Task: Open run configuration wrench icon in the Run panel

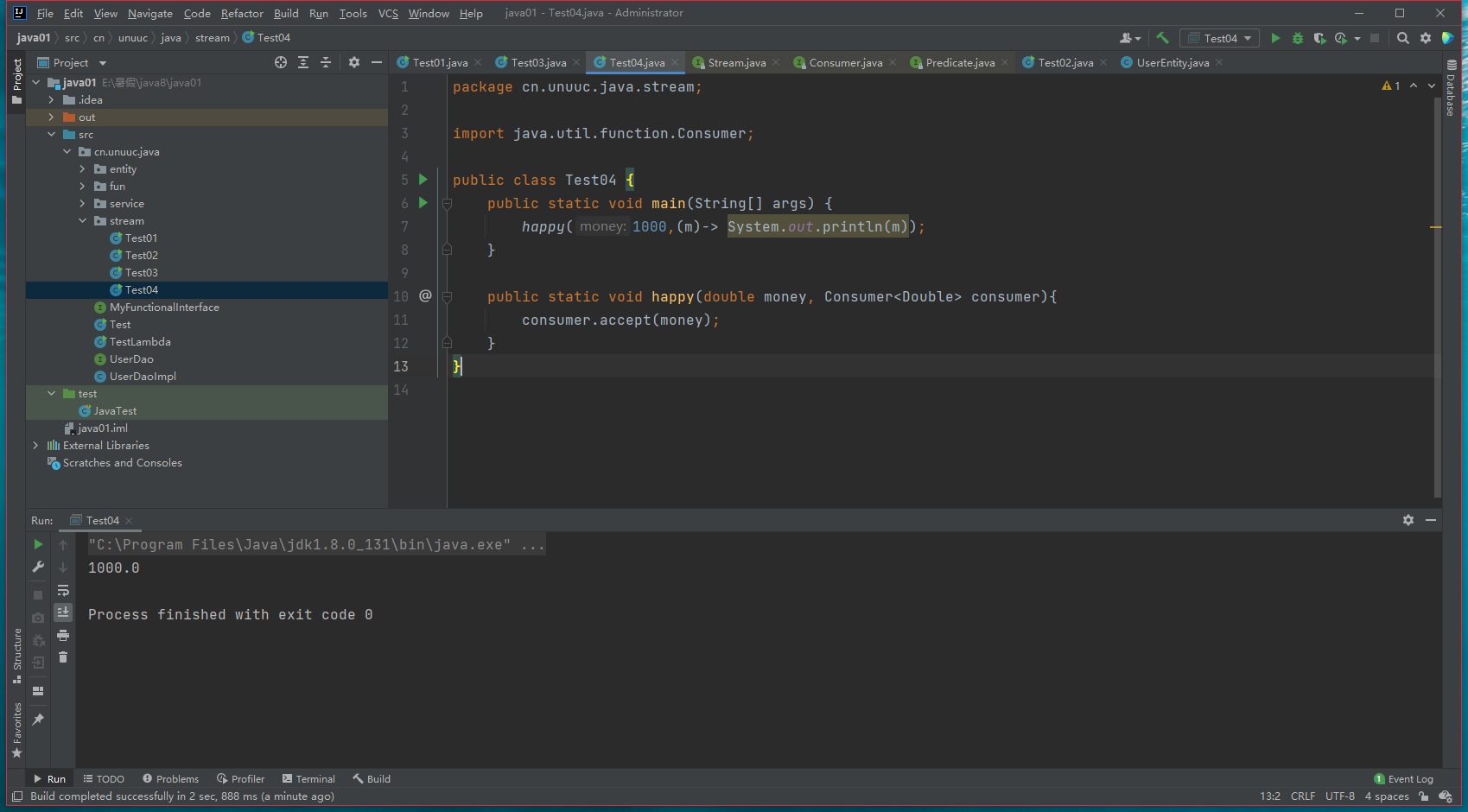Action: click(x=38, y=567)
